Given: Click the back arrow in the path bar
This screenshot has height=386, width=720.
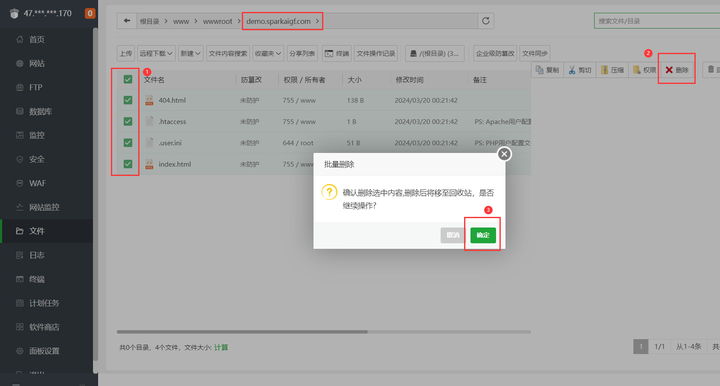Looking at the screenshot, I should click(x=127, y=21).
